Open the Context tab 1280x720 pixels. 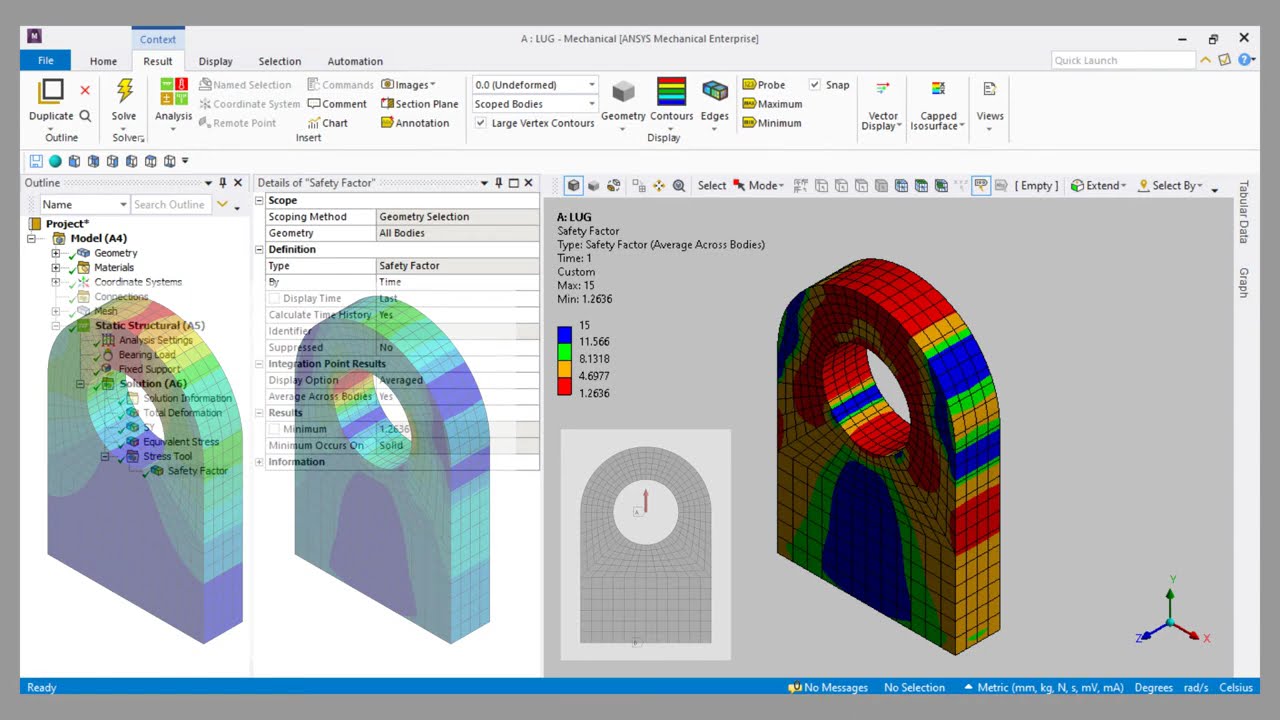click(x=158, y=39)
